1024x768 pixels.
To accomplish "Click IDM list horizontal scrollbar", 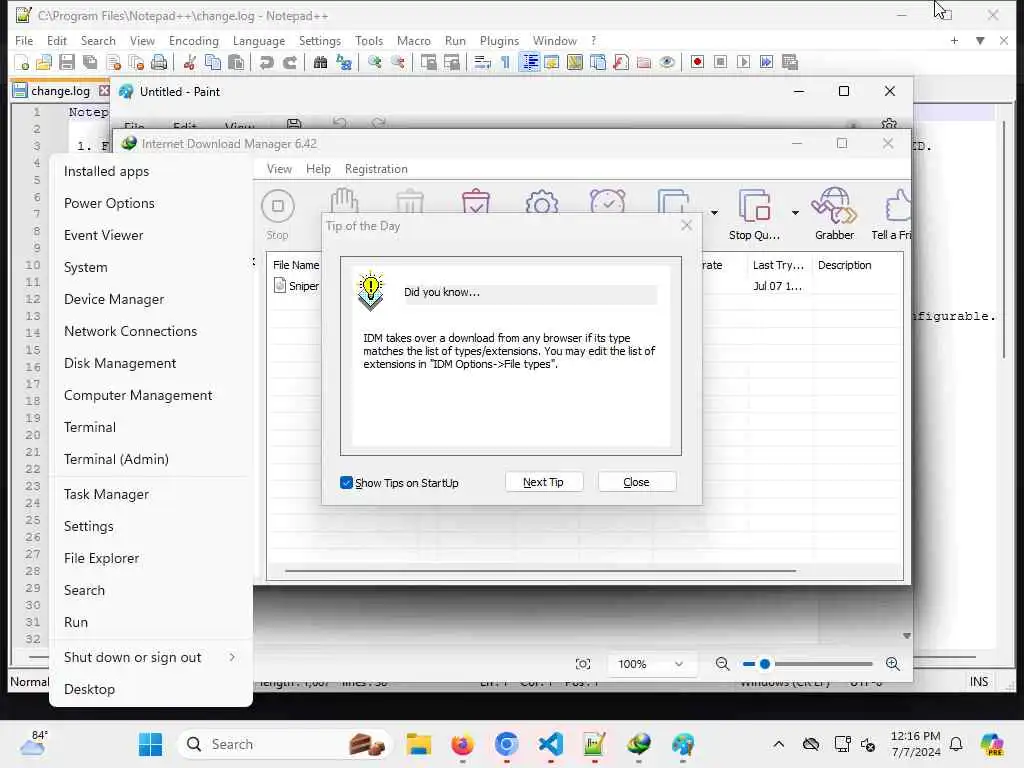I will [540, 571].
